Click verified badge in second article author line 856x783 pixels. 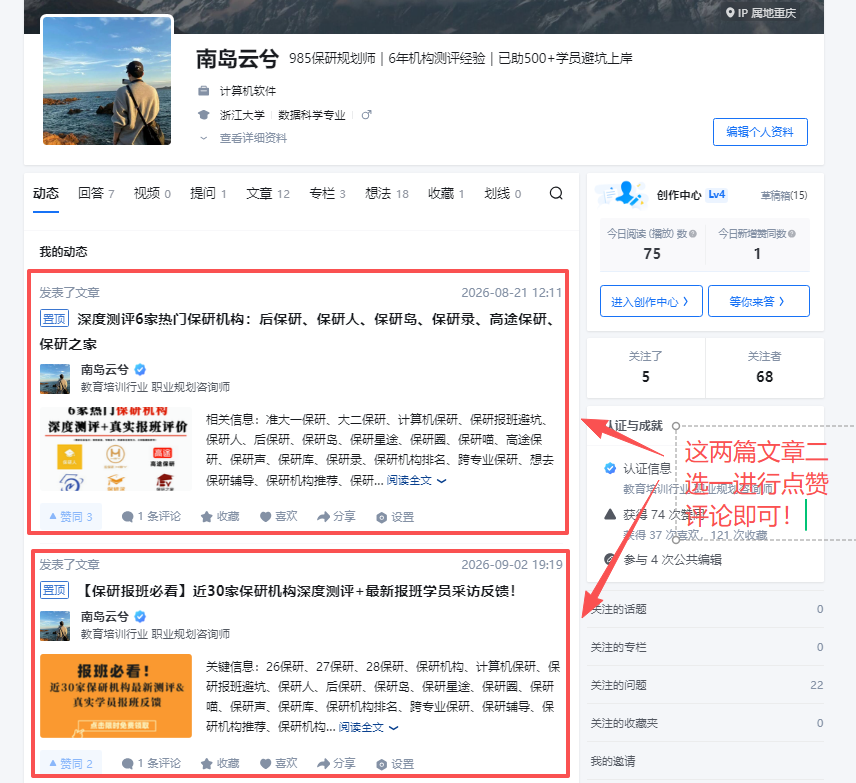(x=140, y=616)
